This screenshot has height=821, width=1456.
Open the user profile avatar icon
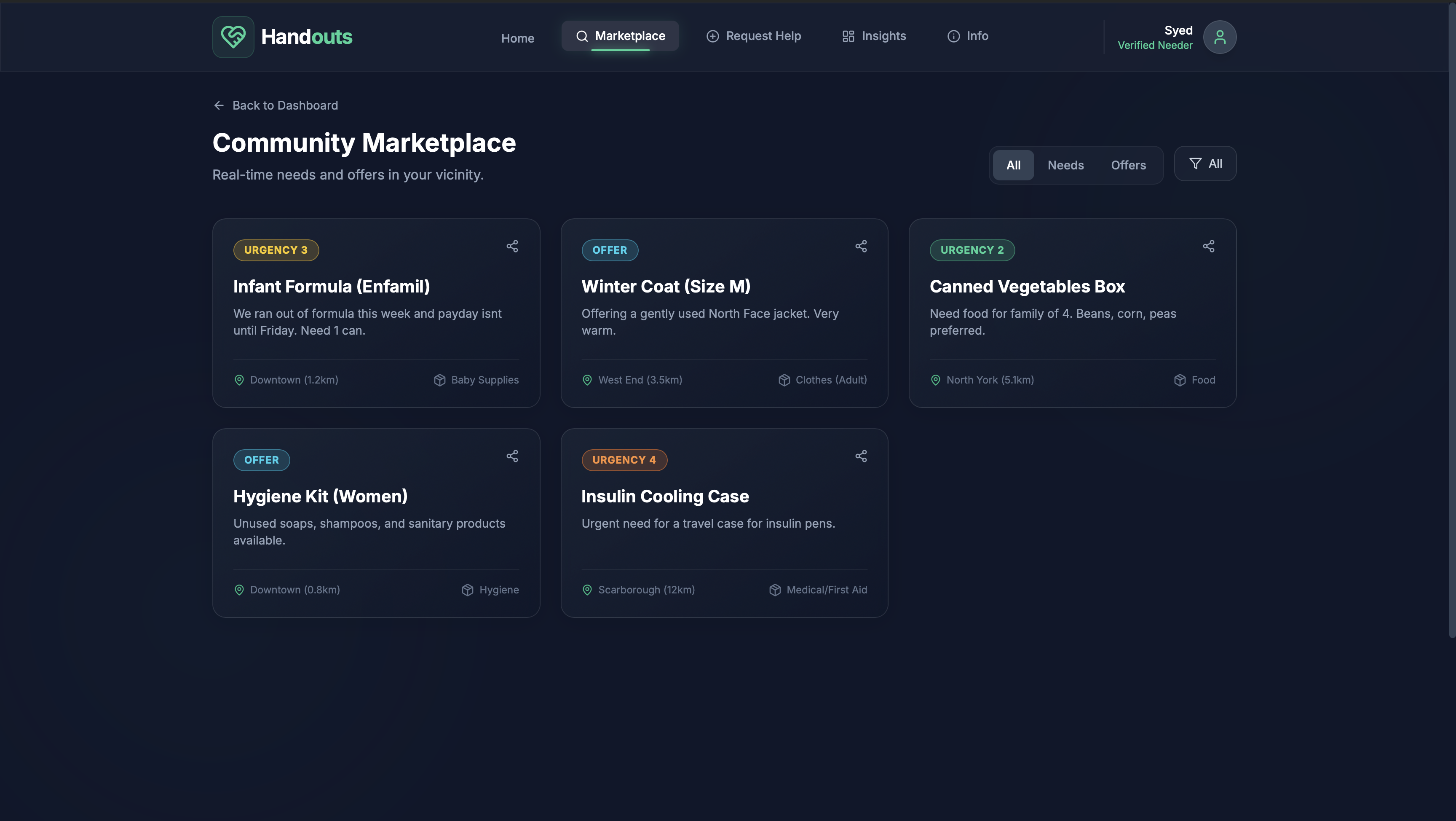(x=1219, y=37)
